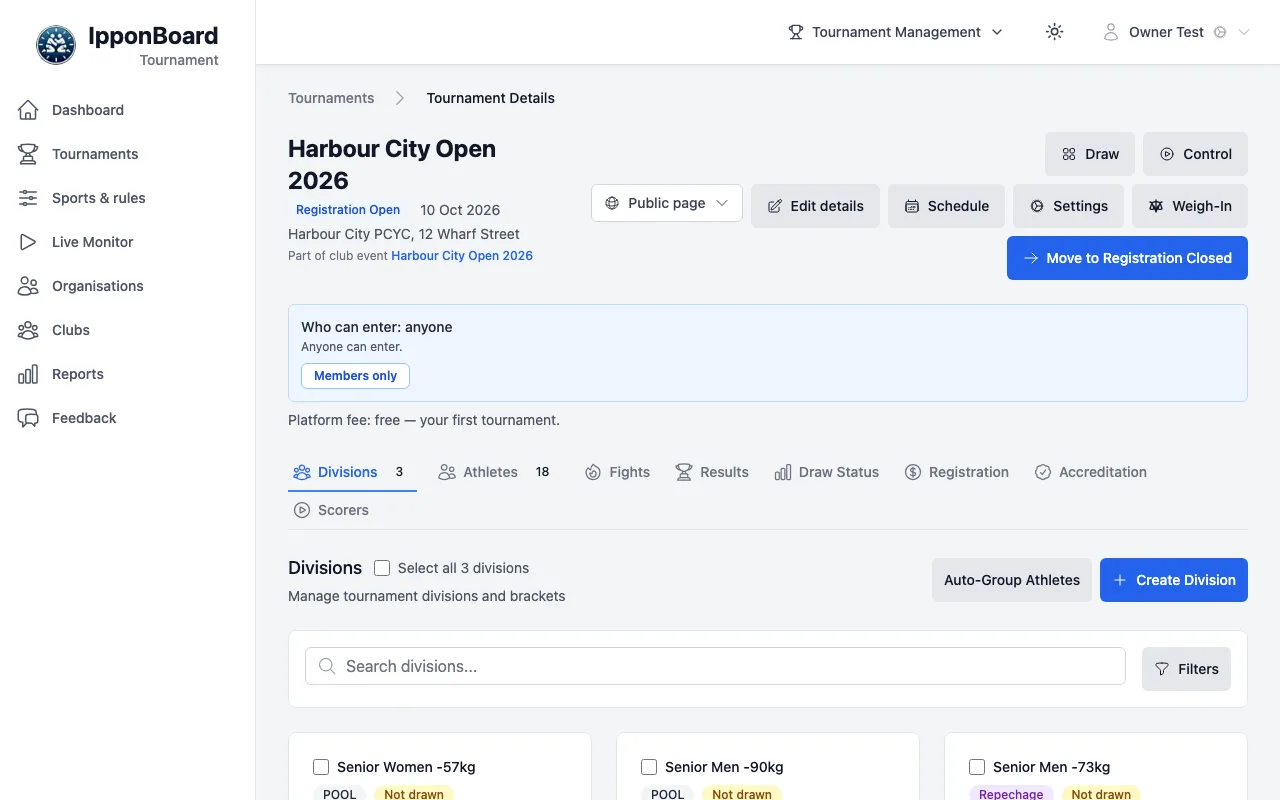The width and height of the screenshot is (1280, 800).
Task: Click the 'Platform fee: free' notice text
Action: (x=424, y=420)
